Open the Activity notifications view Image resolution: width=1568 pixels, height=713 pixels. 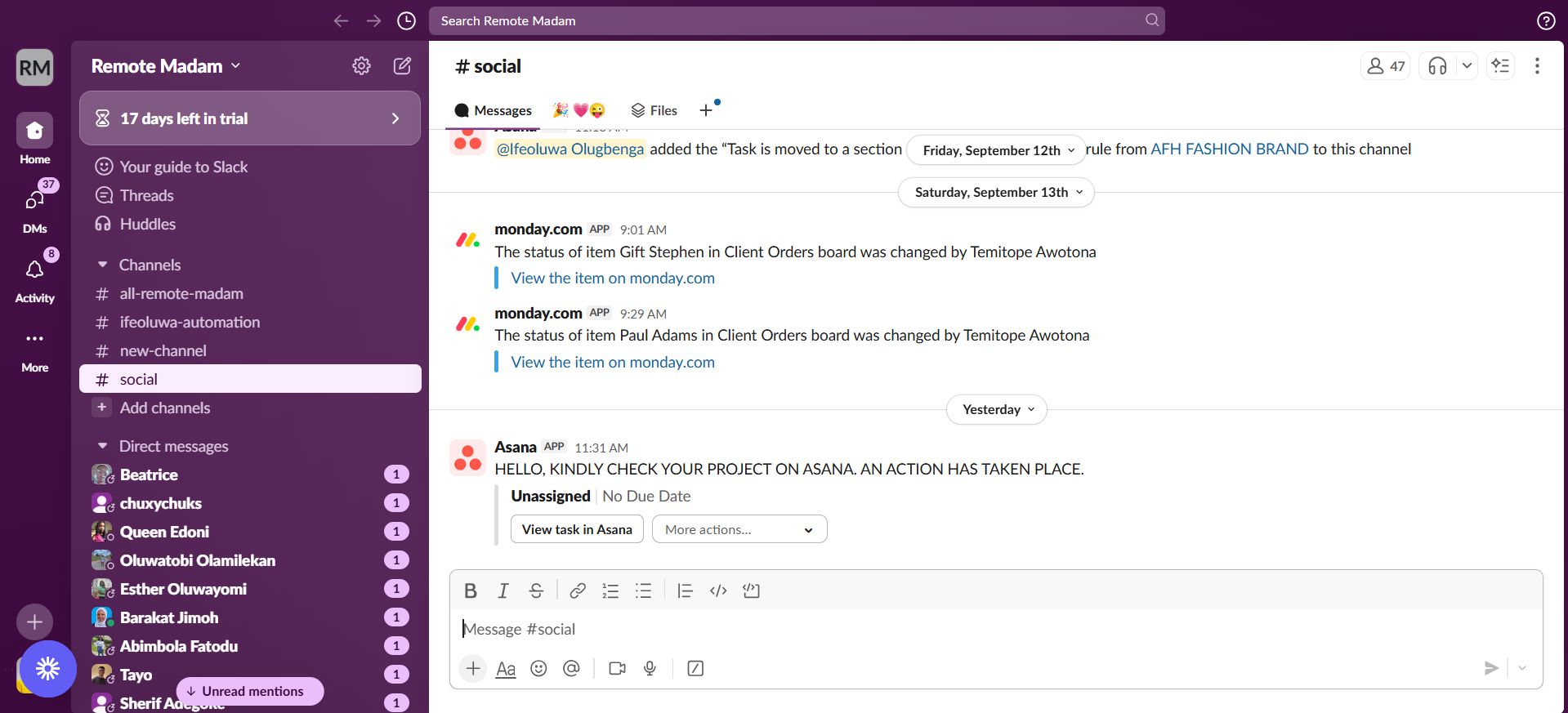click(34, 278)
